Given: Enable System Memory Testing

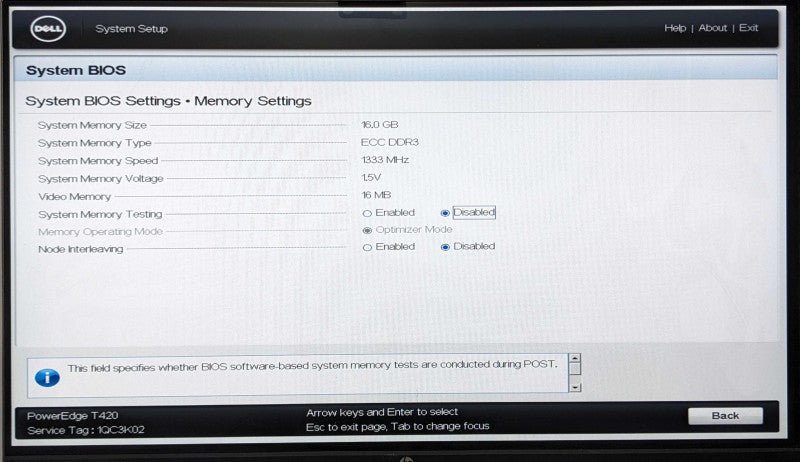Looking at the screenshot, I should point(367,213).
